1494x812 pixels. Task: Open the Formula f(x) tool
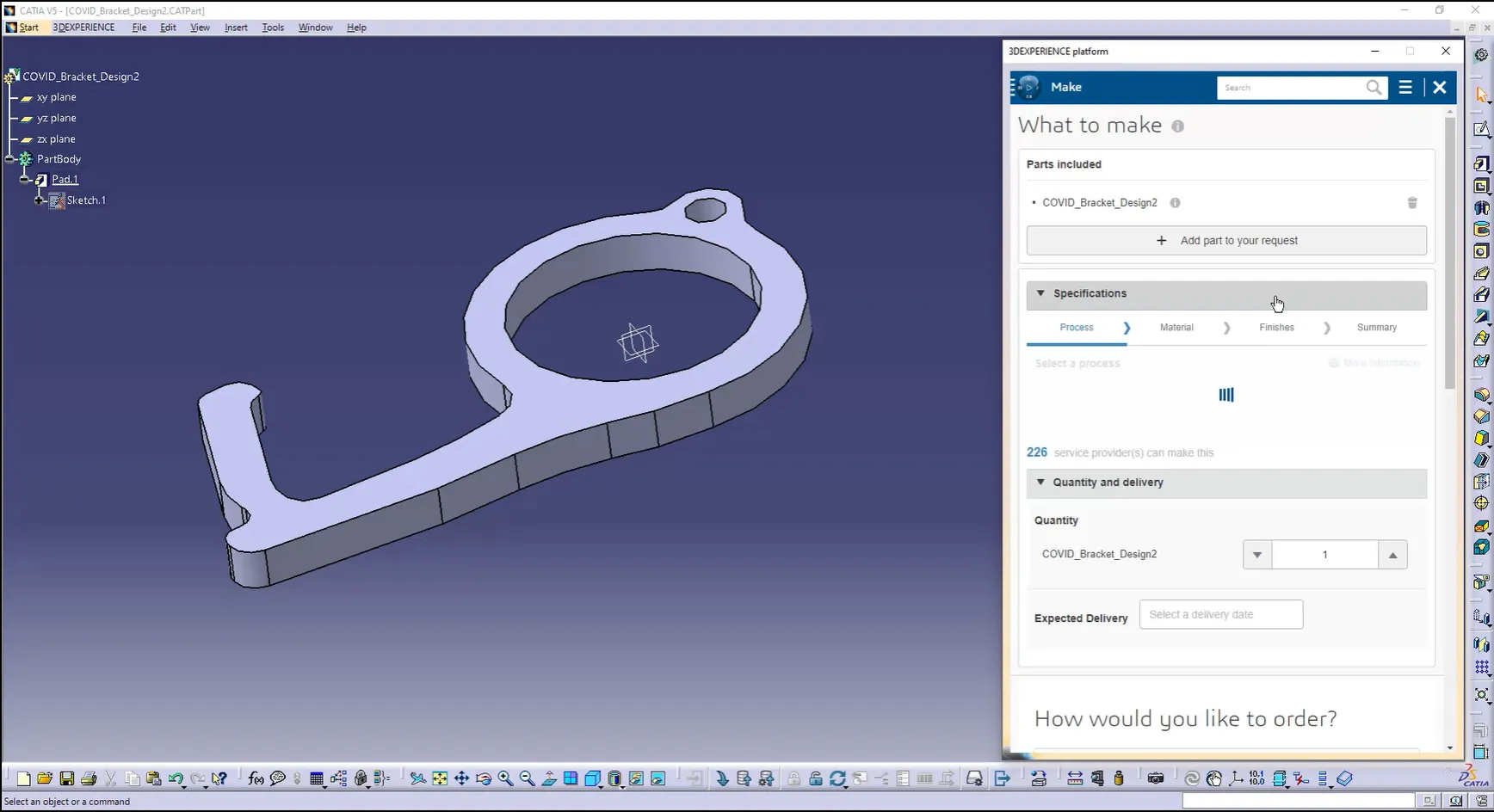click(256, 778)
